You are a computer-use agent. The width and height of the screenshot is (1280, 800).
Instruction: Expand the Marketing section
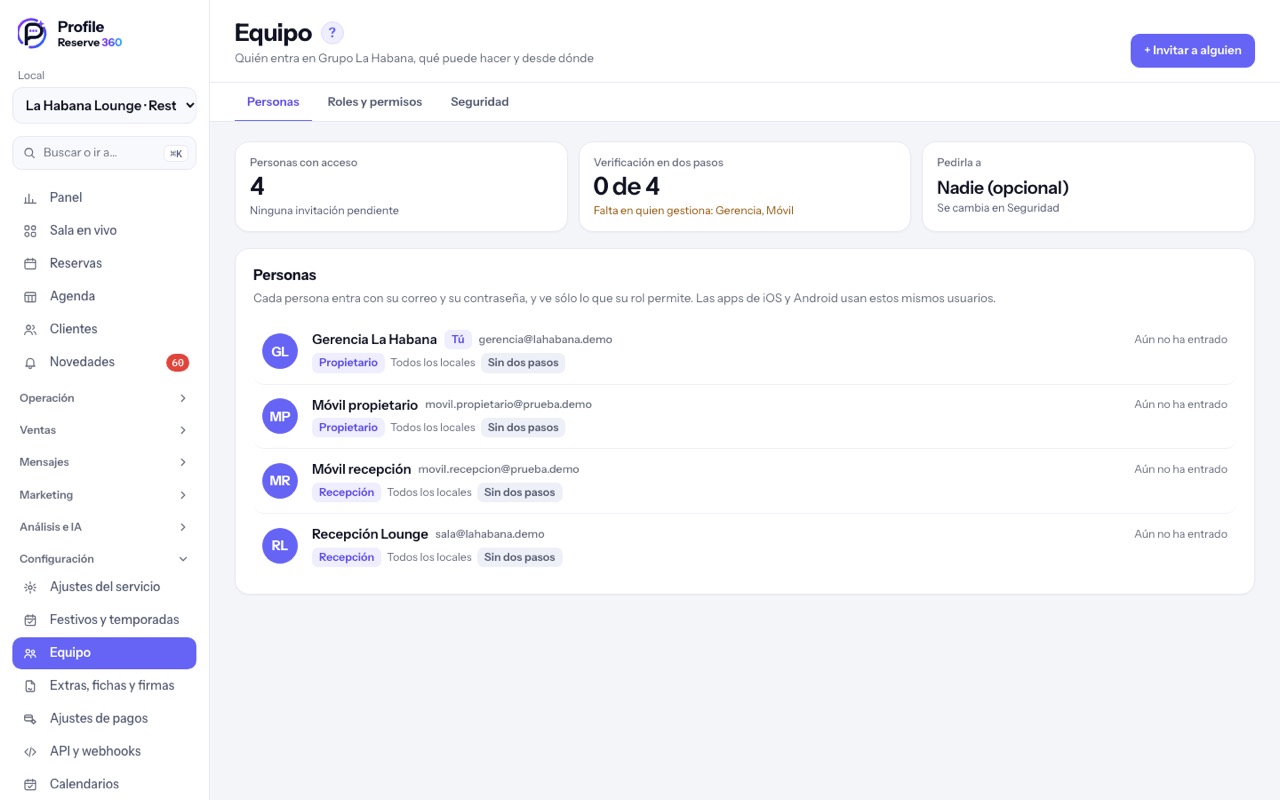[x=104, y=495]
